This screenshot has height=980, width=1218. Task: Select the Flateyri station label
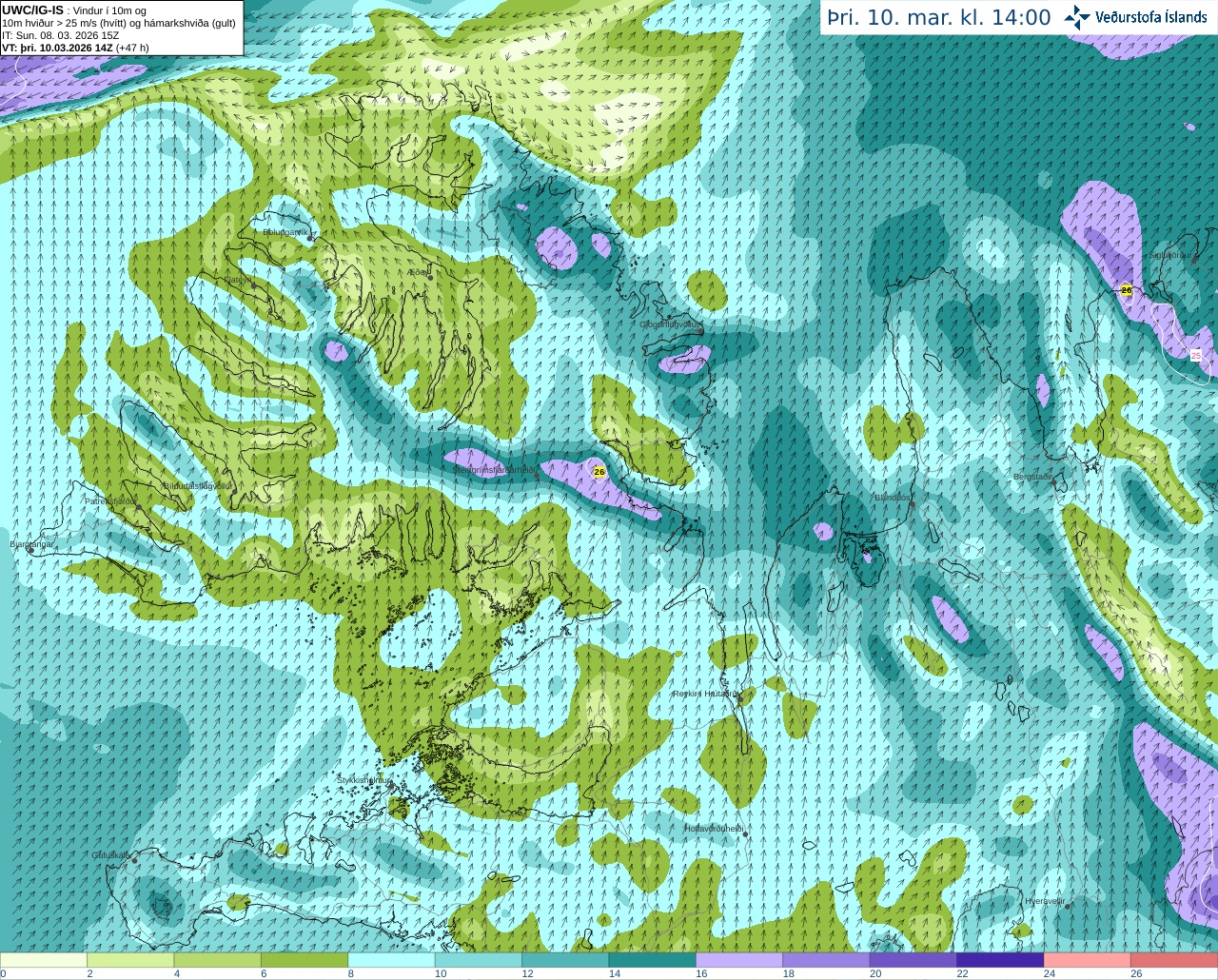tap(238, 280)
